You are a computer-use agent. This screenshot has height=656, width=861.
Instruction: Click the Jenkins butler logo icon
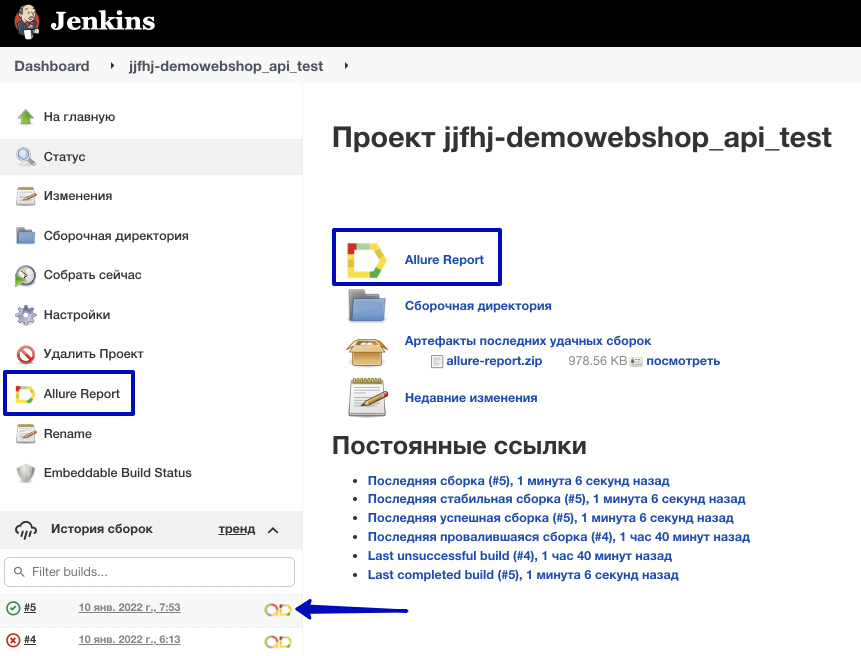click(27, 21)
